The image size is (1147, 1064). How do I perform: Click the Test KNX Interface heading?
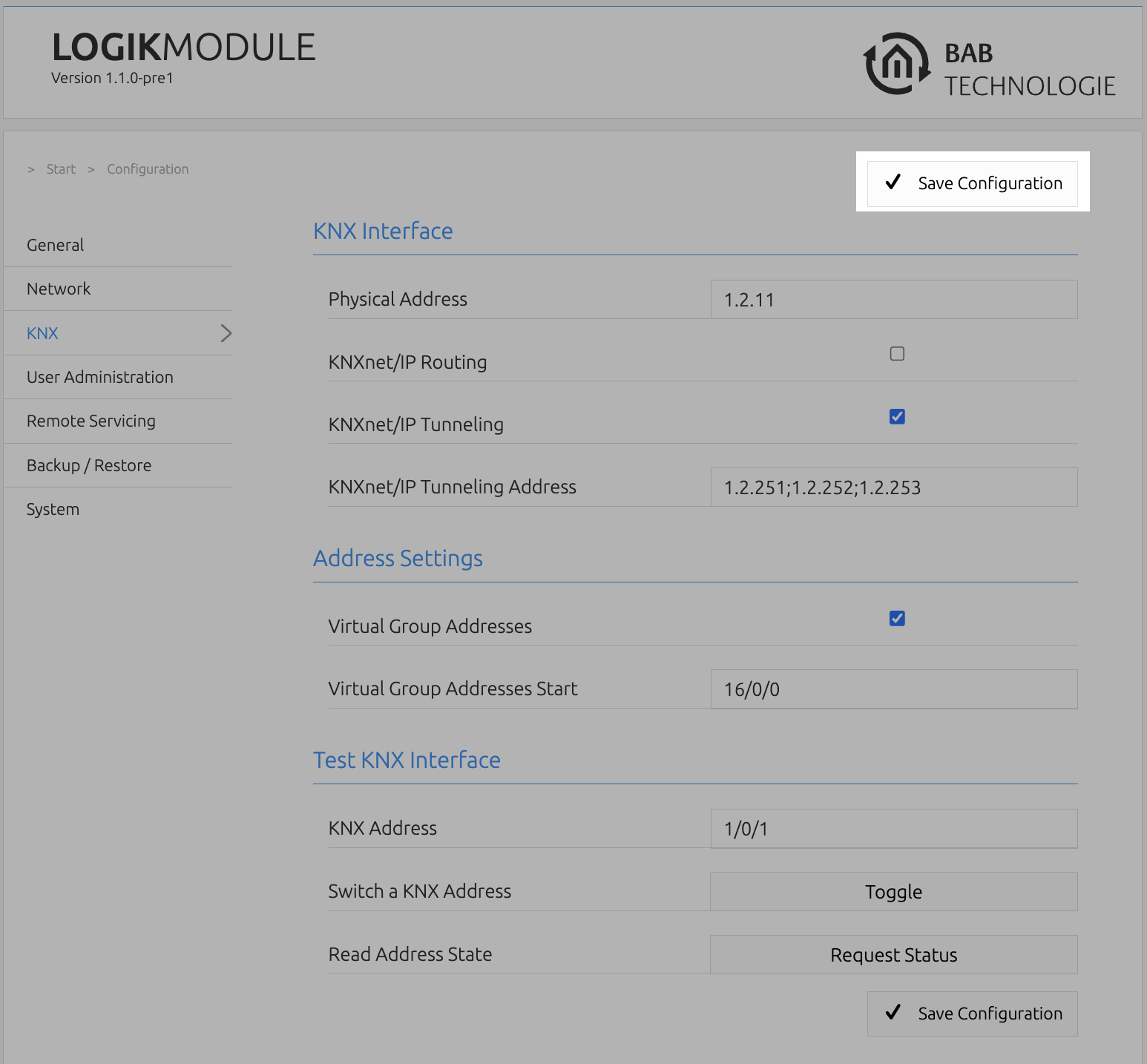tap(407, 760)
